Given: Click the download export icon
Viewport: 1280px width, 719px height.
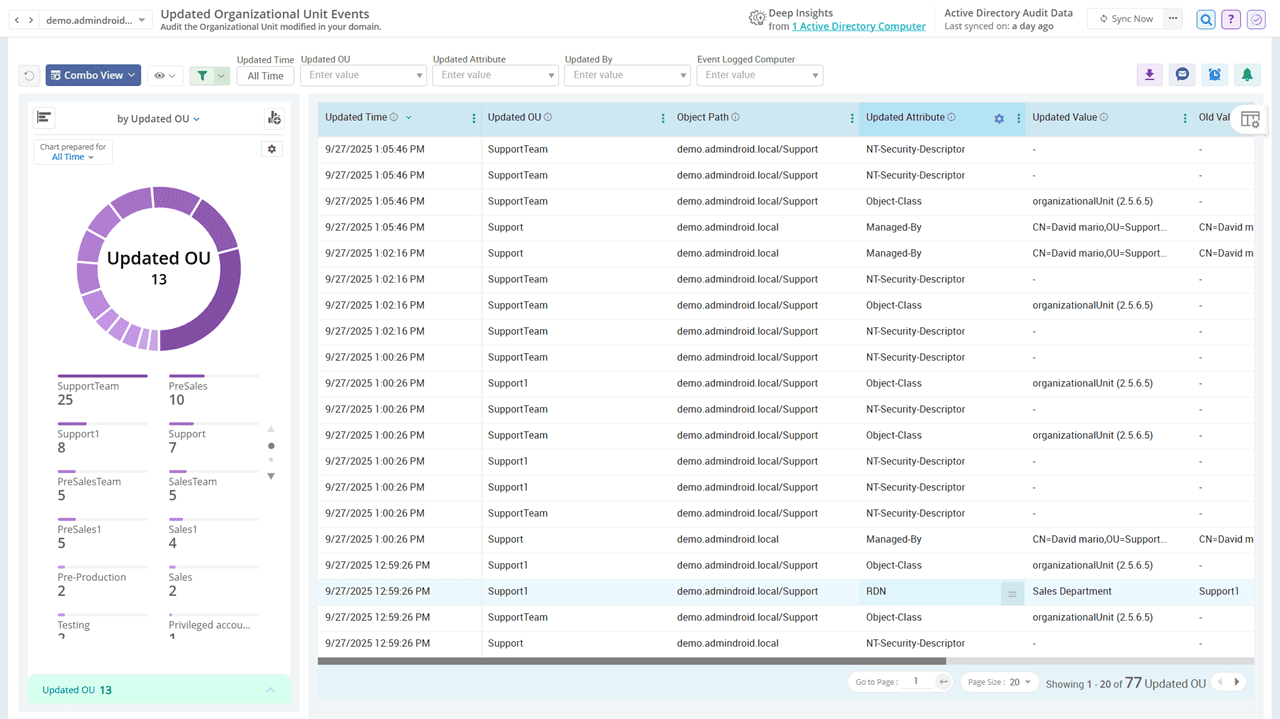Looking at the screenshot, I should 1150,75.
